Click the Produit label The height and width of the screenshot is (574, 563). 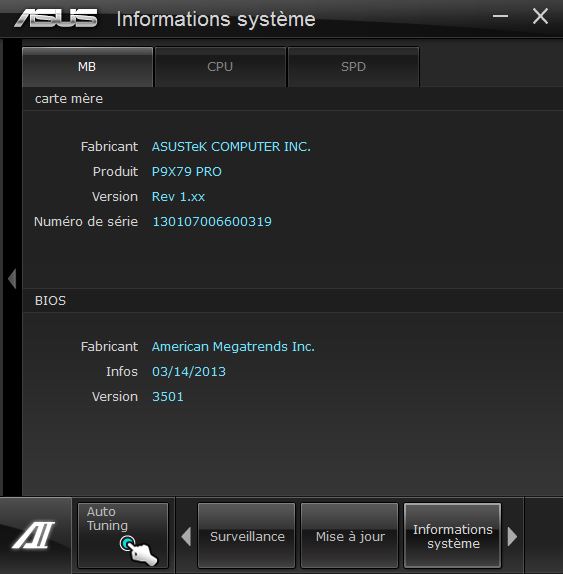(x=115, y=172)
